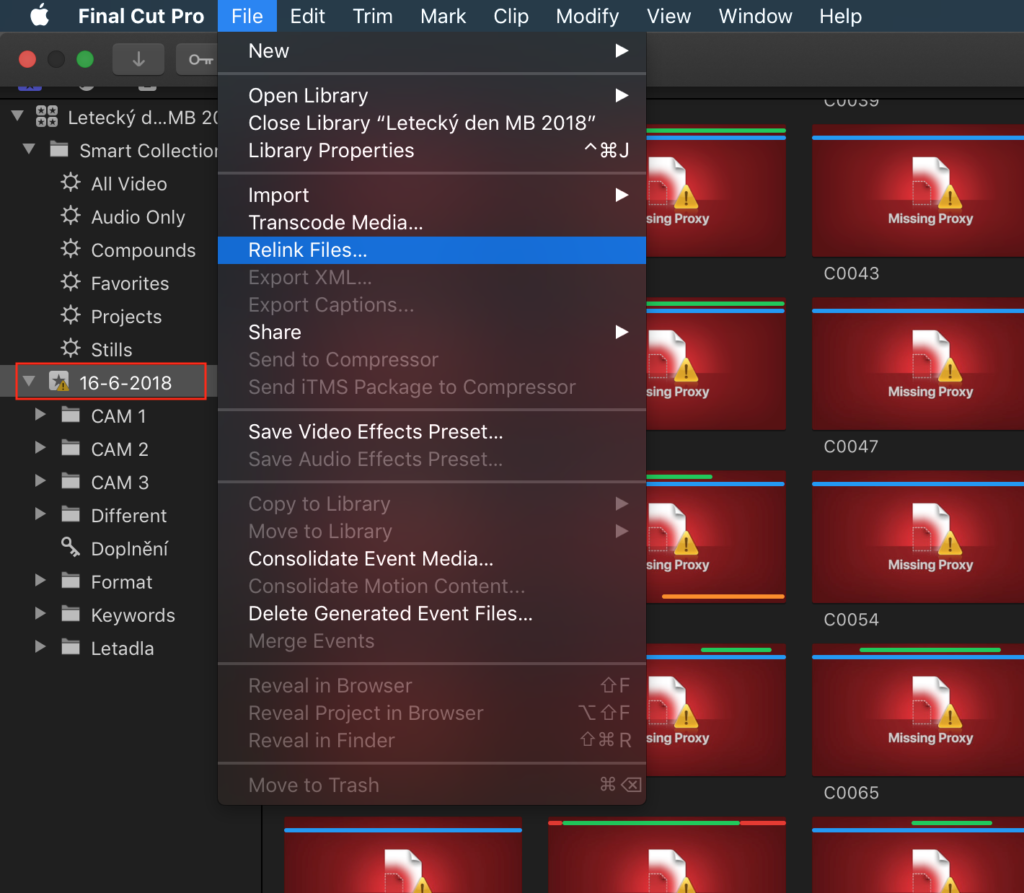The image size is (1024, 893).
Task: Expand the CAM 2 folder
Action: click(40, 448)
